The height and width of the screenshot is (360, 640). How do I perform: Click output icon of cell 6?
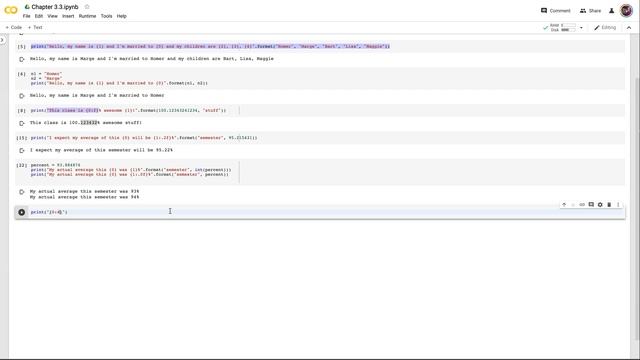pyautogui.click(x=22, y=96)
